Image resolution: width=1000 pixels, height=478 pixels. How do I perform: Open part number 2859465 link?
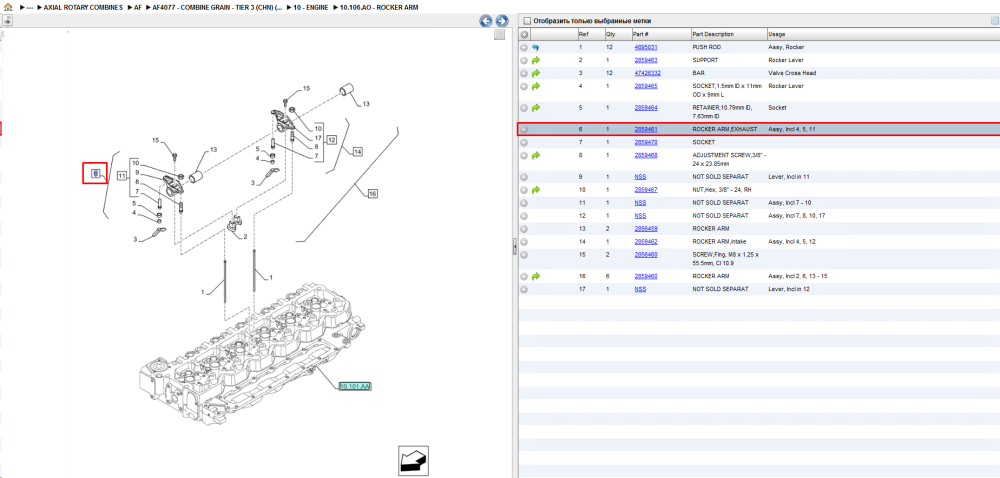tap(645, 85)
